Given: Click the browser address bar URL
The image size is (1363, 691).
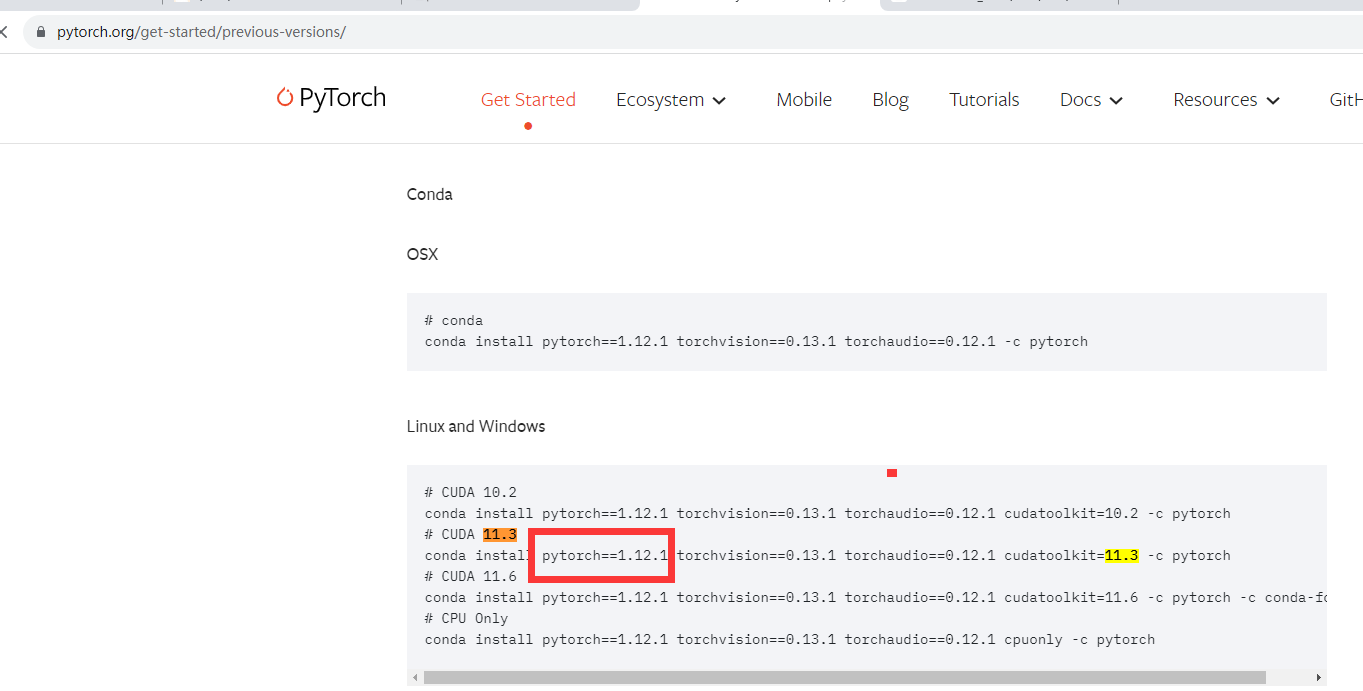Looking at the screenshot, I should pos(201,32).
